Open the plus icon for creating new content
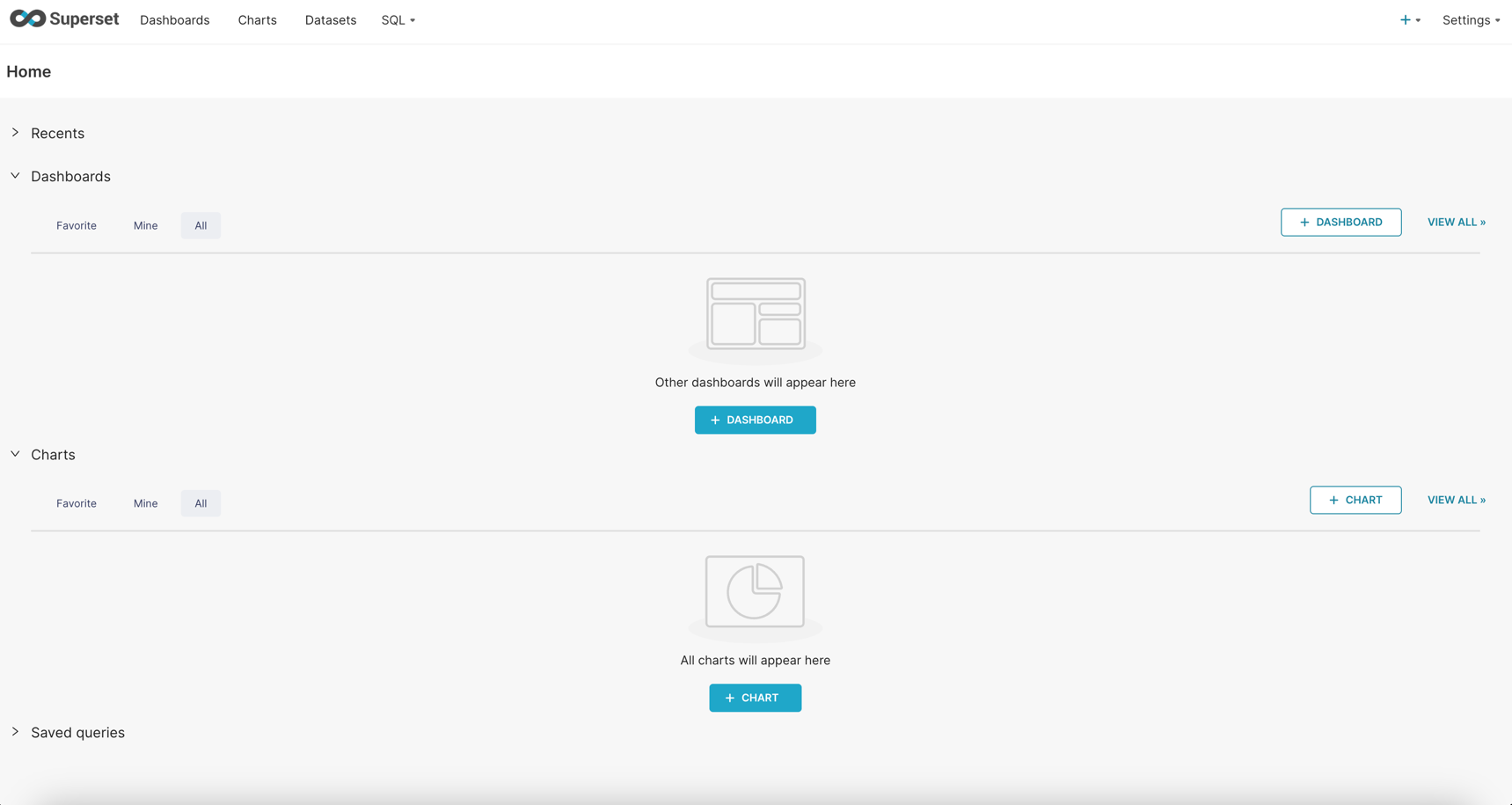This screenshot has width=1512, height=805. (1406, 18)
